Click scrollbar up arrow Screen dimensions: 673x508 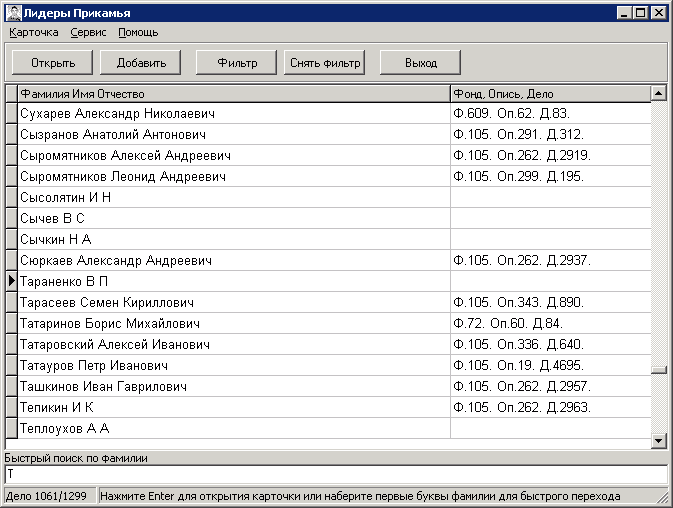point(658,93)
